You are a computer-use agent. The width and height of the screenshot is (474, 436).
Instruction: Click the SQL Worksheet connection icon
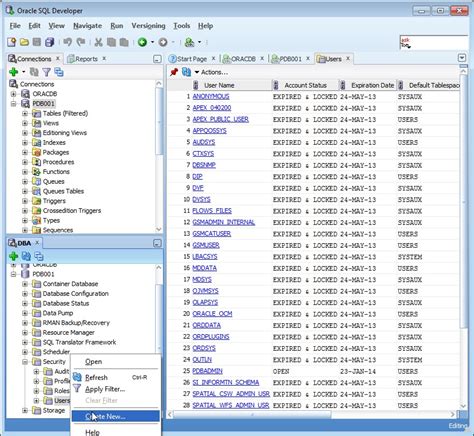pyautogui.click(x=189, y=42)
